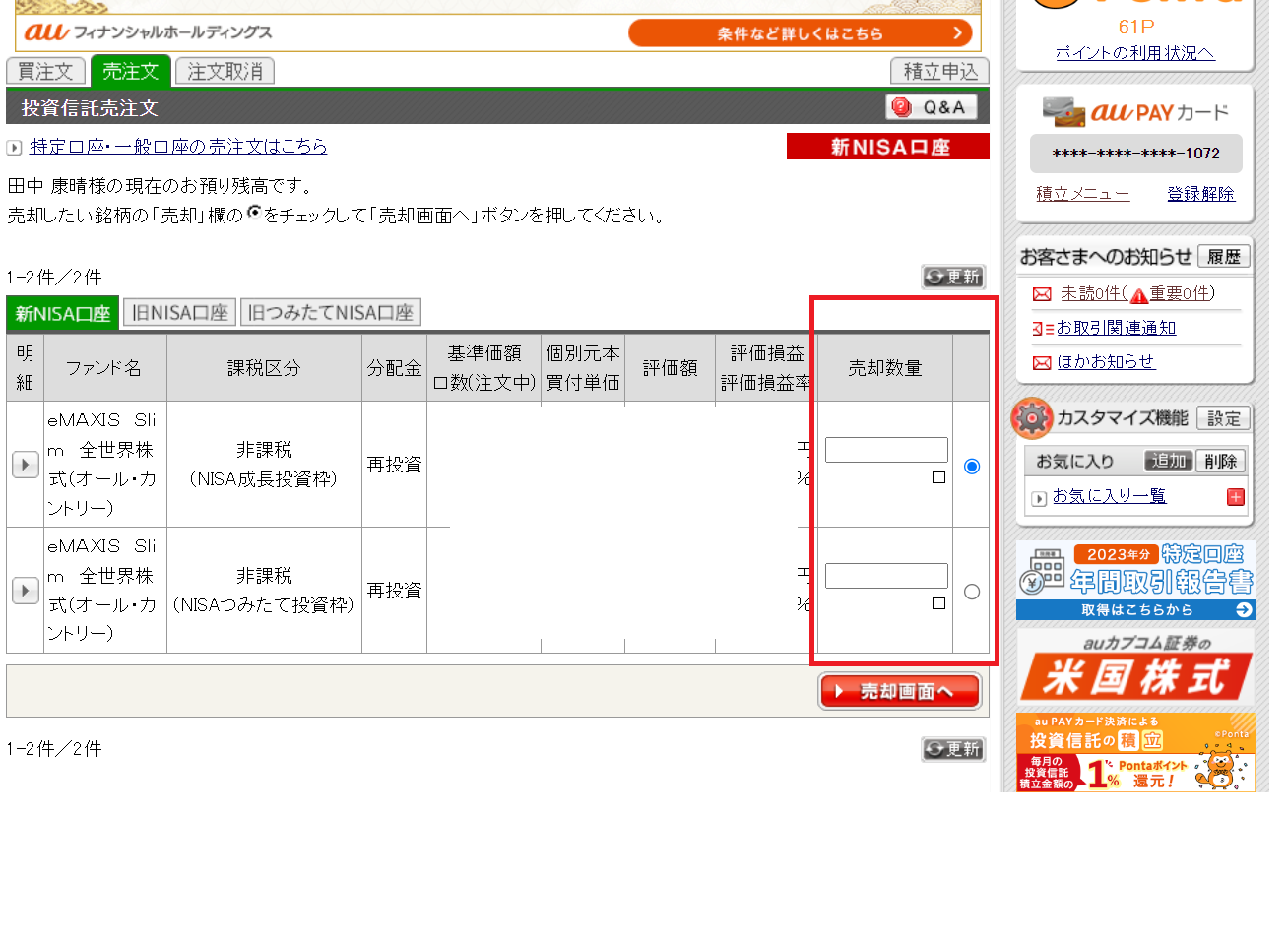
Task: Expand details of the NISAつみたて投資枠 fund row
Action: tap(25, 591)
